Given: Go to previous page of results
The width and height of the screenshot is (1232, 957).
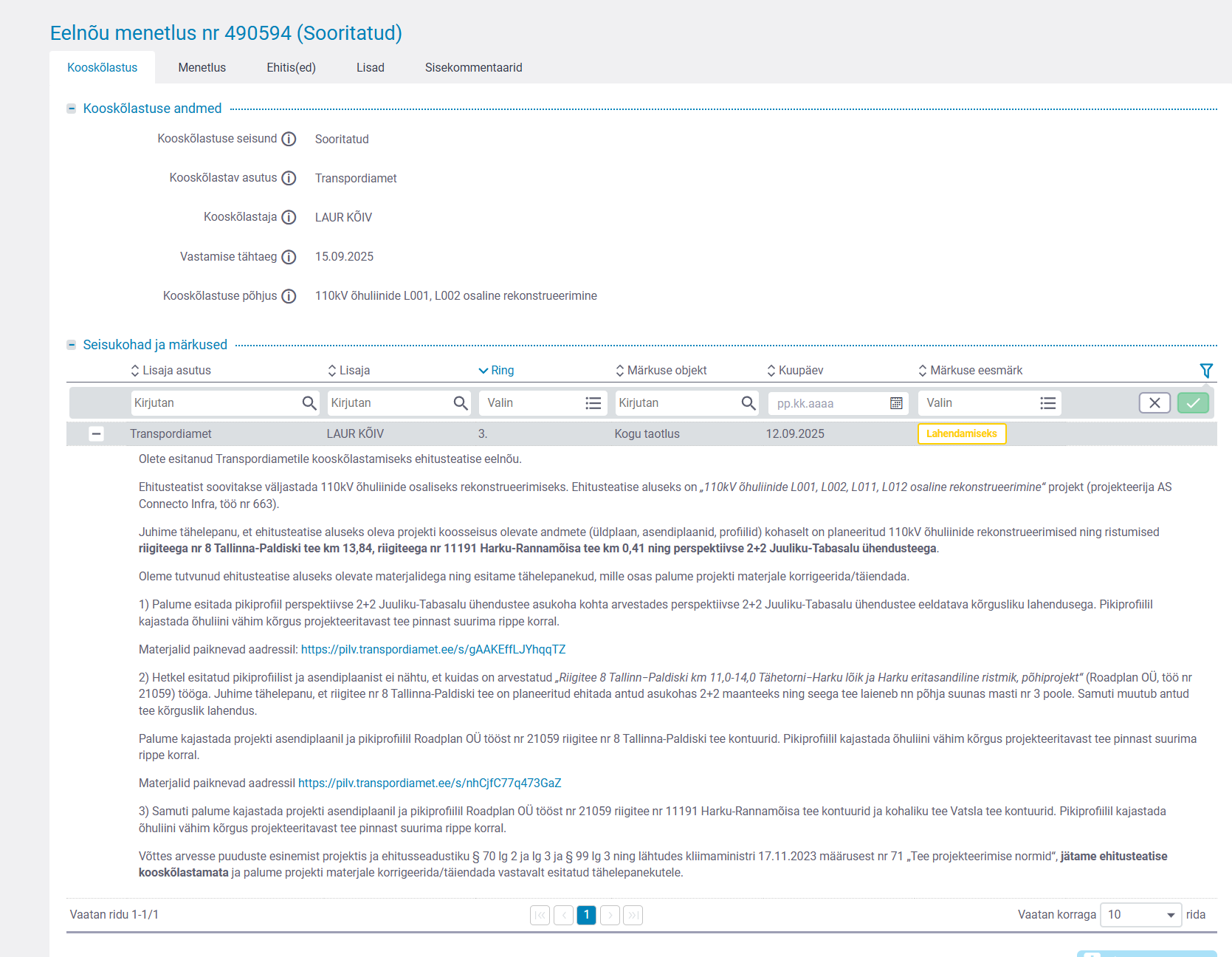Looking at the screenshot, I should click(x=563, y=916).
